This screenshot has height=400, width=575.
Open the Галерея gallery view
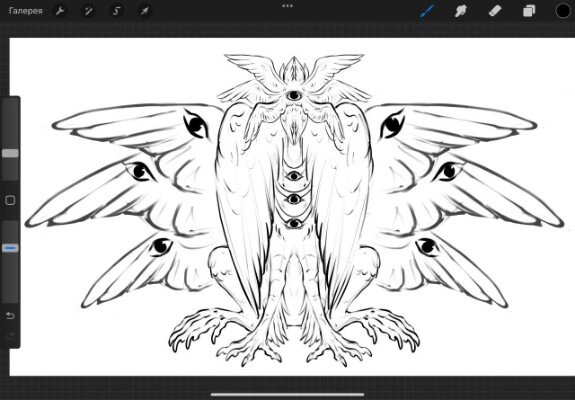26,11
